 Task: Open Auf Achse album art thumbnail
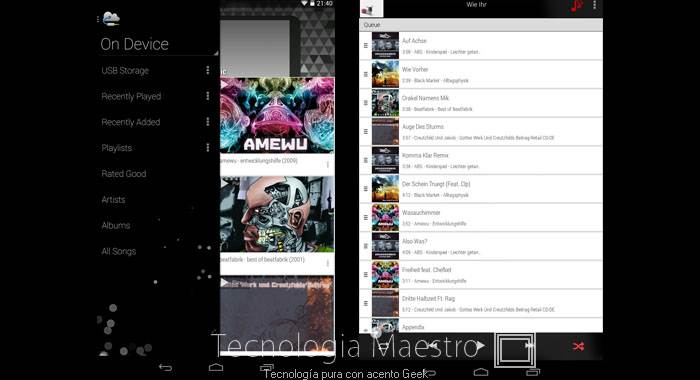[x=385, y=46]
